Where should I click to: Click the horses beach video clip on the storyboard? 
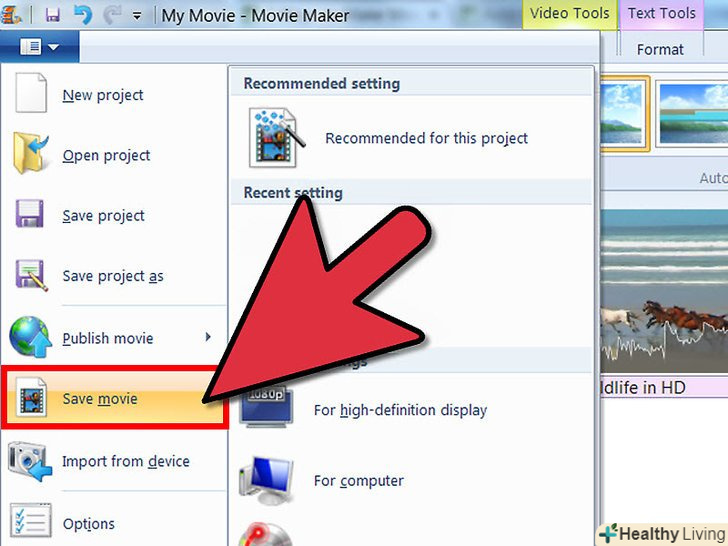(x=664, y=290)
